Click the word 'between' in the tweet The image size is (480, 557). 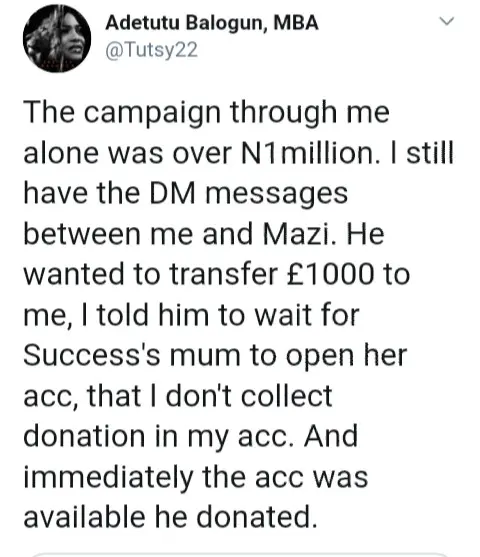click(82, 234)
